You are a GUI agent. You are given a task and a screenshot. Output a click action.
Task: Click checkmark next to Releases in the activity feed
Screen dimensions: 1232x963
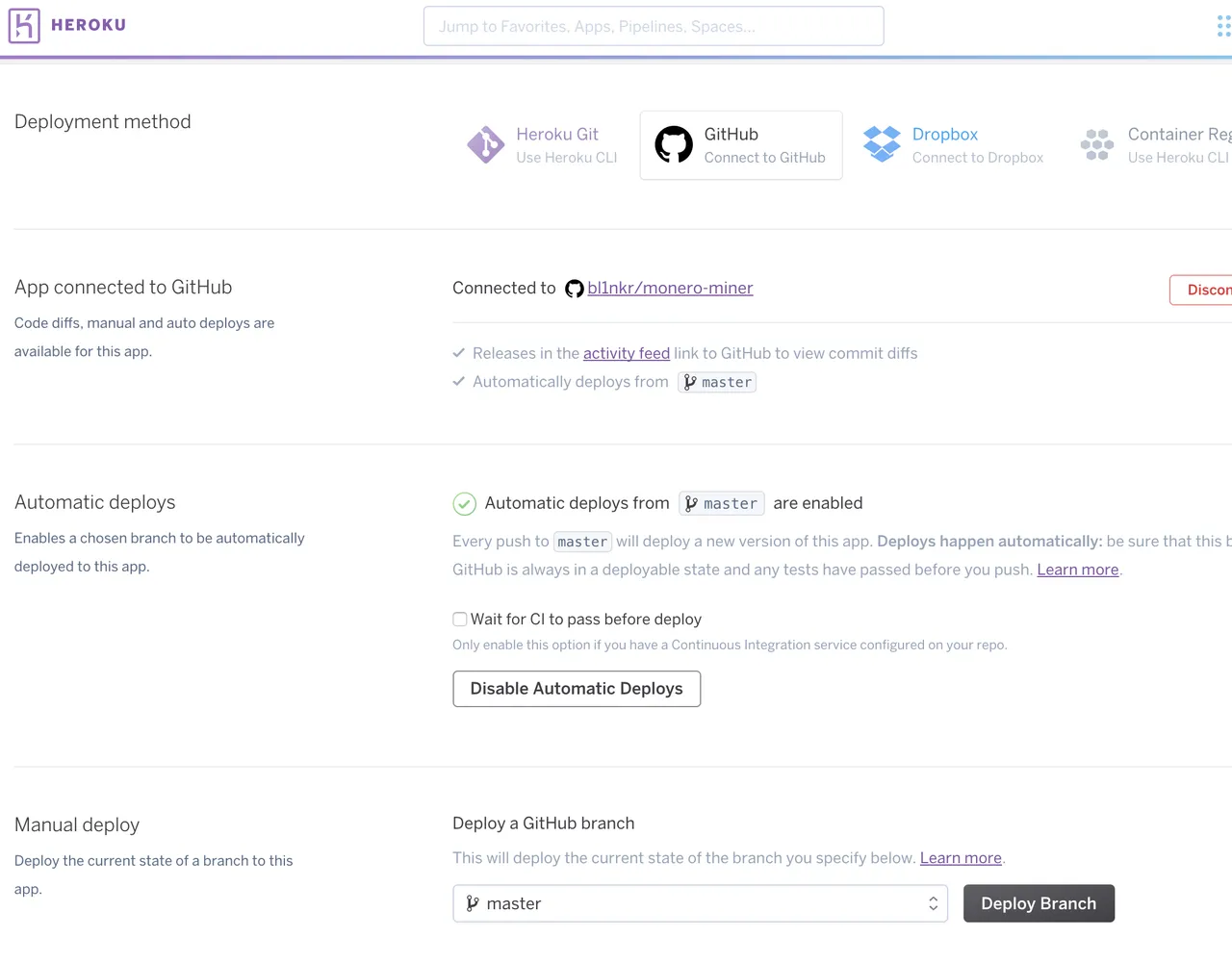(459, 353)
